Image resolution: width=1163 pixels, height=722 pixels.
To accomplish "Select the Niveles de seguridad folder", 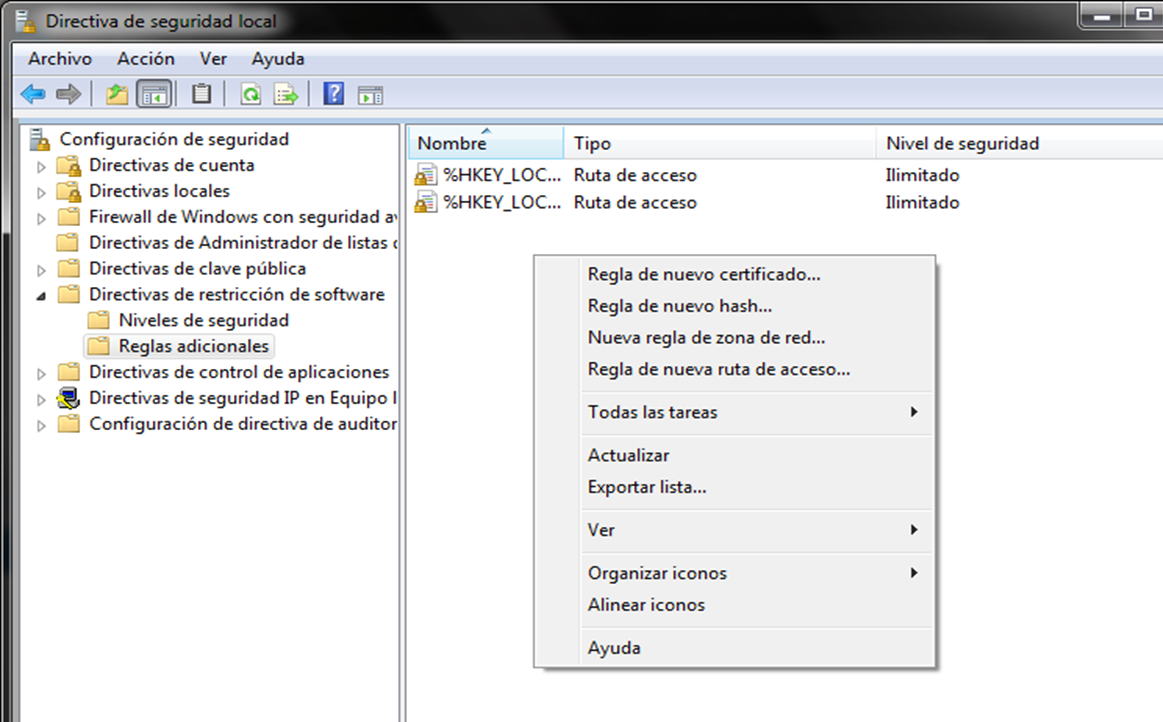I will (x=203, y=320).
